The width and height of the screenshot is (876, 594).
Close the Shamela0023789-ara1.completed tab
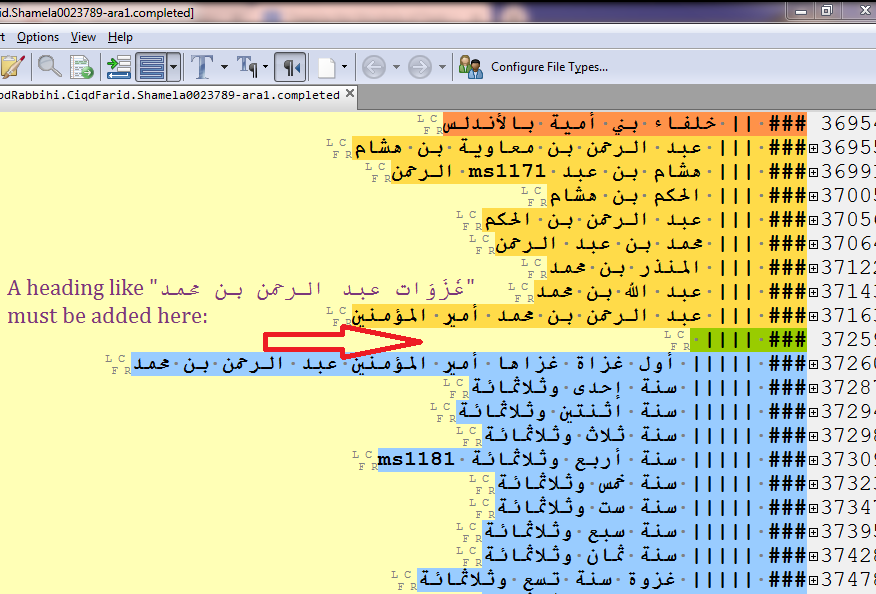pyautogui.click(x=350, y=95)
